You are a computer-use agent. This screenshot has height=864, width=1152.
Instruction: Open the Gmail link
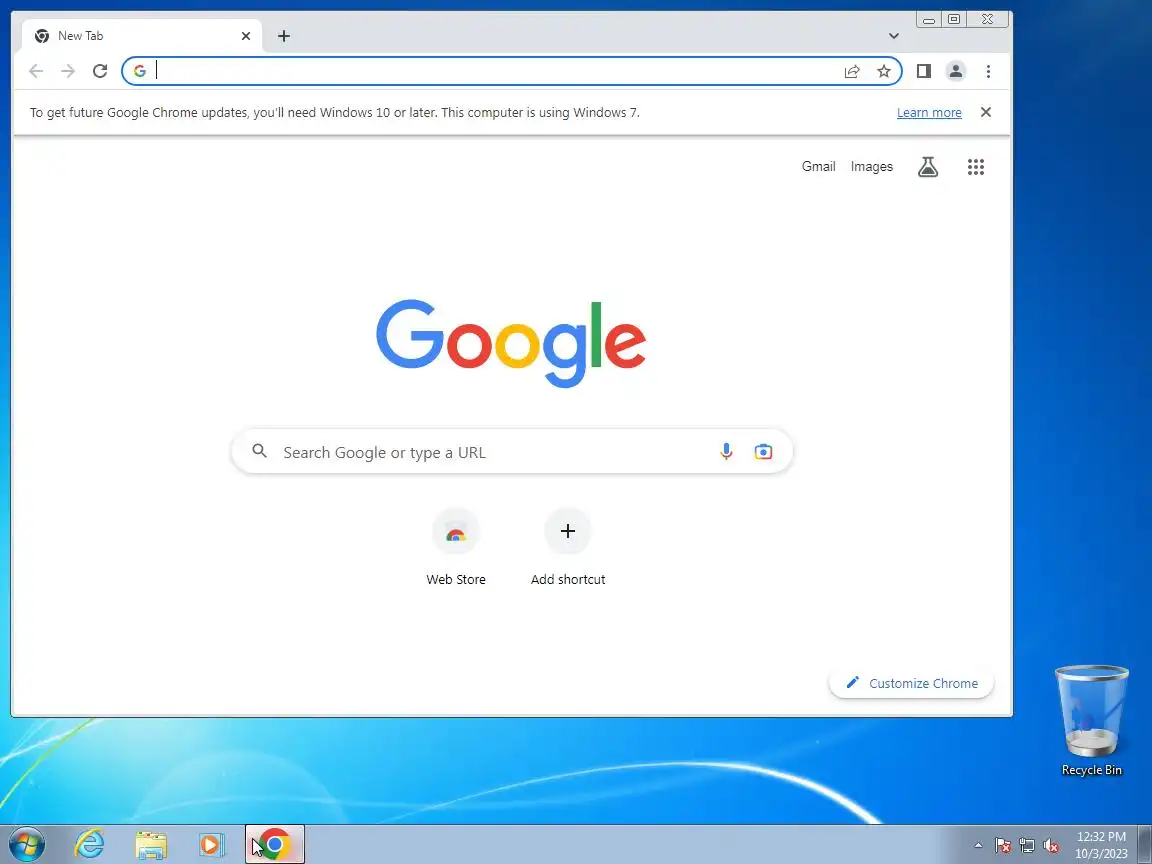pyautogui.click(x=818, y=166)
